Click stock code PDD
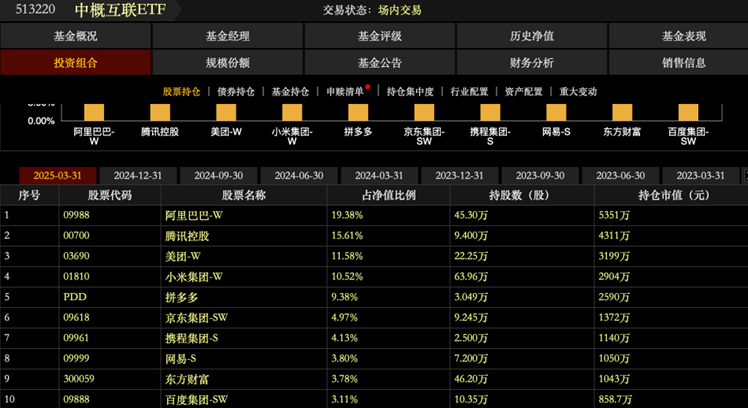748x408 pixels. [75, 297]
